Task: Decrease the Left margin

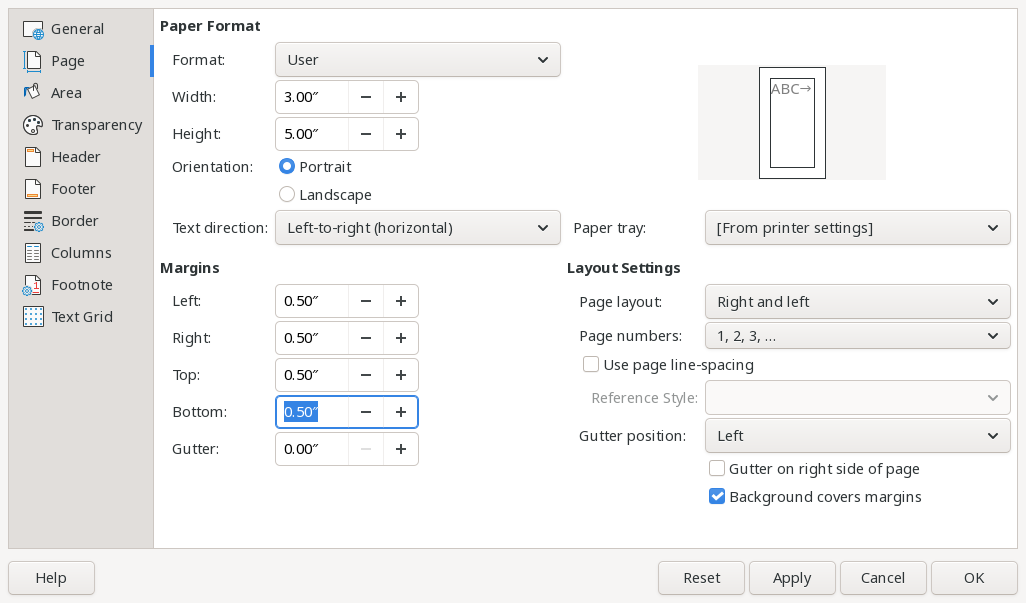Action: [366, 301]
